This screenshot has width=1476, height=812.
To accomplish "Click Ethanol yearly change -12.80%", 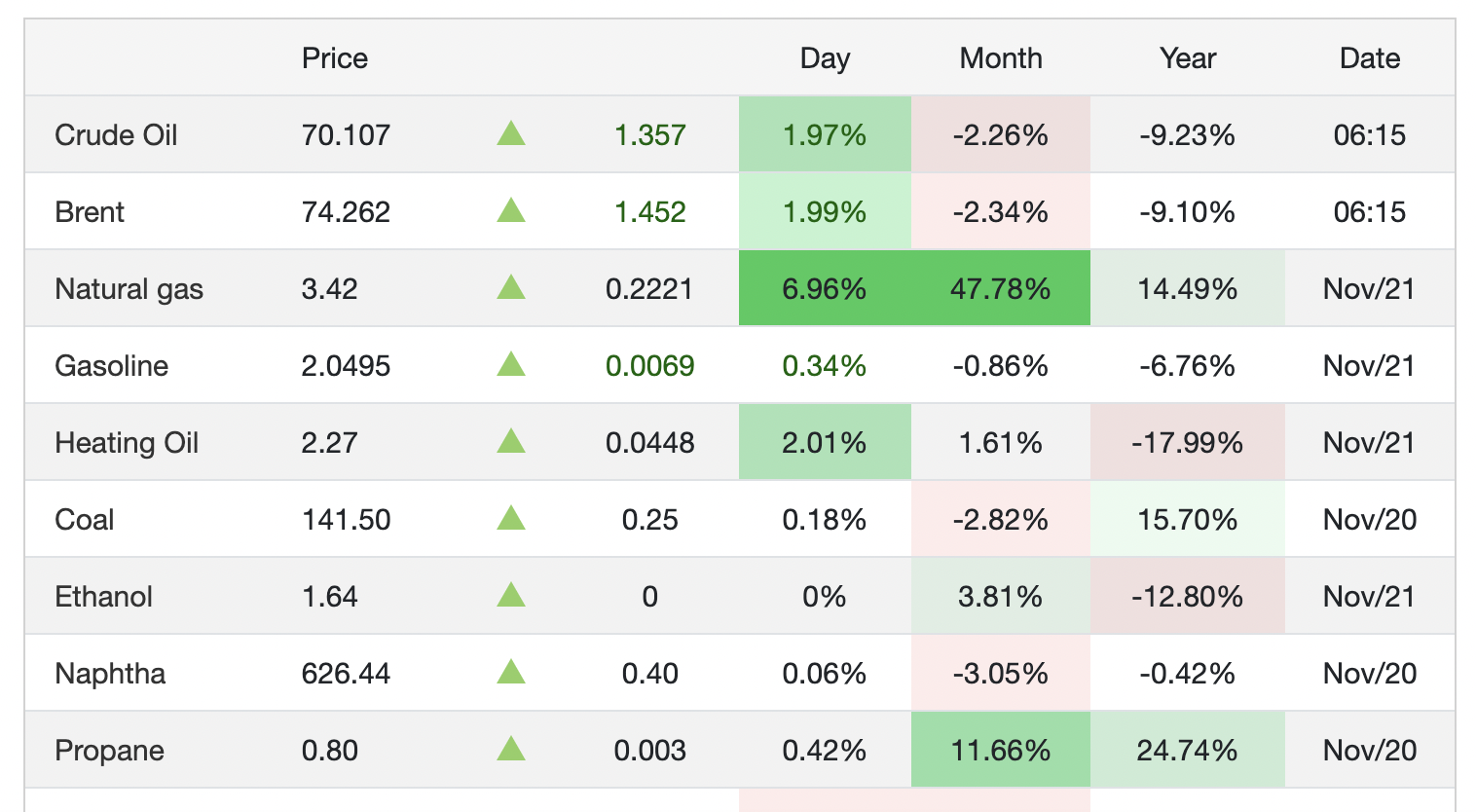I will pos(1188,596).
